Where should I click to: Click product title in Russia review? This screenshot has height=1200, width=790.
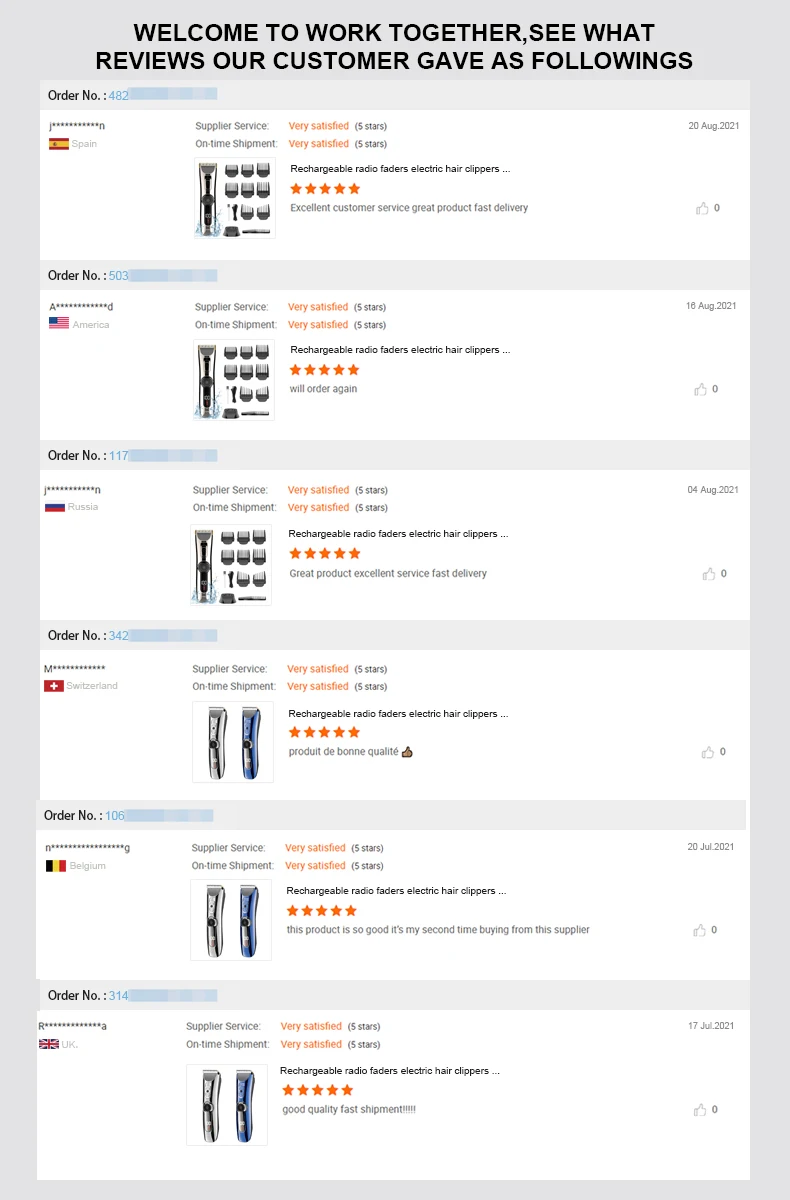[x=398, y=534]
